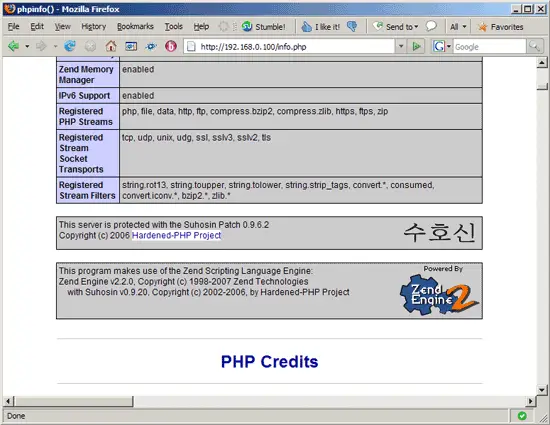This screenshot has width=550, height=425.
Task: Click the Firefox icon in the title bar
Action: [9, 9]
